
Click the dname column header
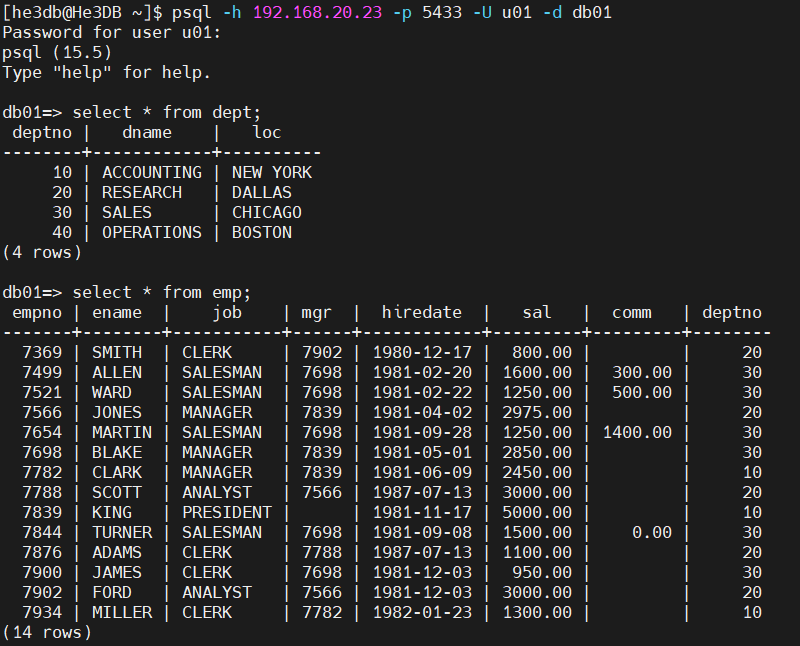point(147,132)
